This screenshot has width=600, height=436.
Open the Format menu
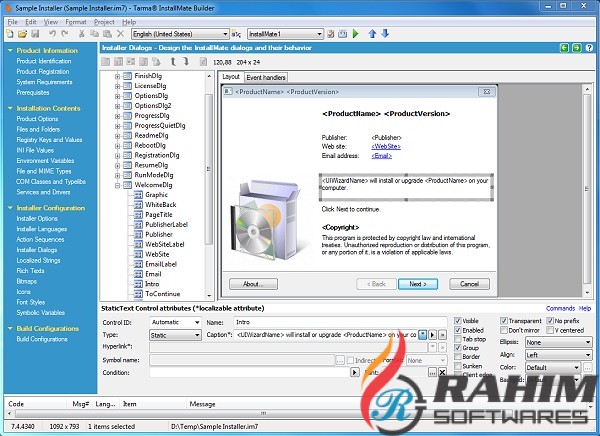point(76,22)
